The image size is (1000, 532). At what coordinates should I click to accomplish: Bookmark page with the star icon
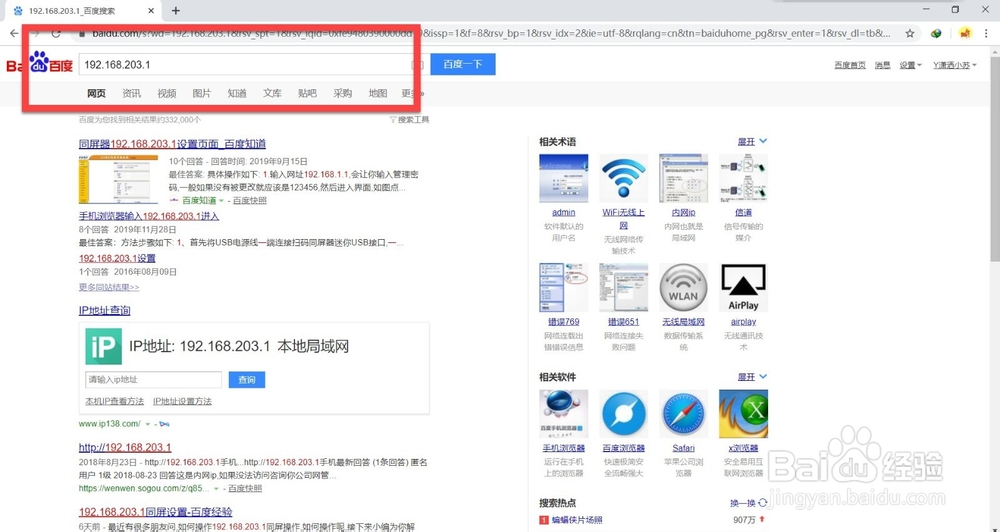(x=910, y=34)
